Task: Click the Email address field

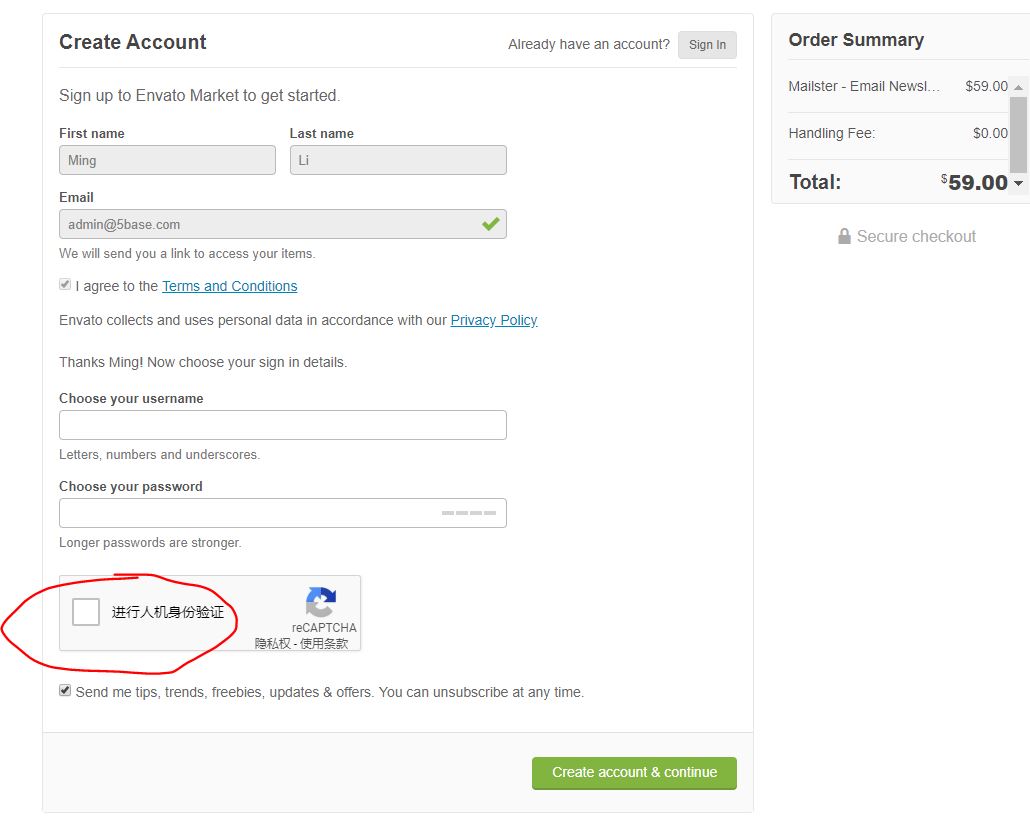Action: [x=283, y=224]
